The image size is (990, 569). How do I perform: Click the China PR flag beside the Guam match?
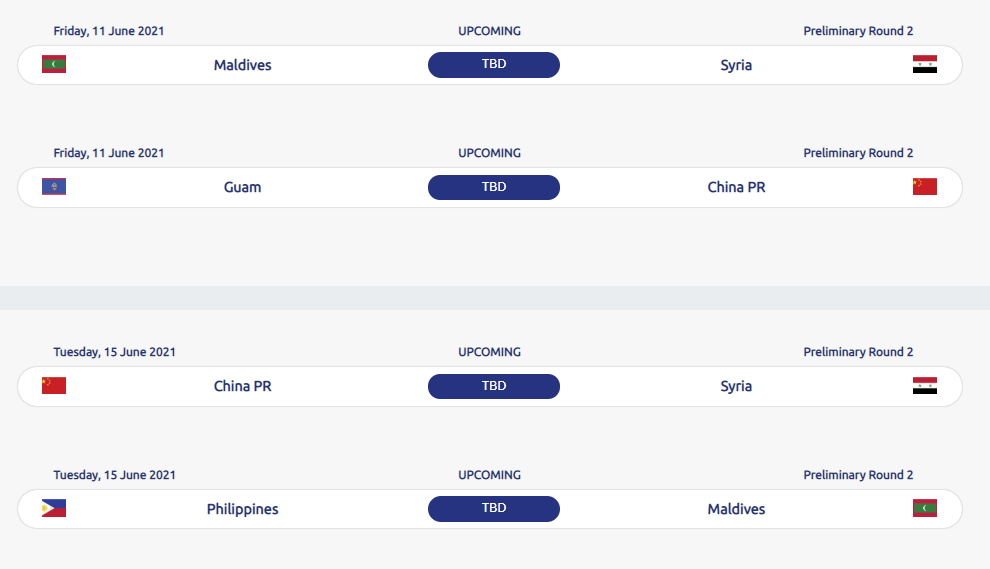tap(924, 186)
